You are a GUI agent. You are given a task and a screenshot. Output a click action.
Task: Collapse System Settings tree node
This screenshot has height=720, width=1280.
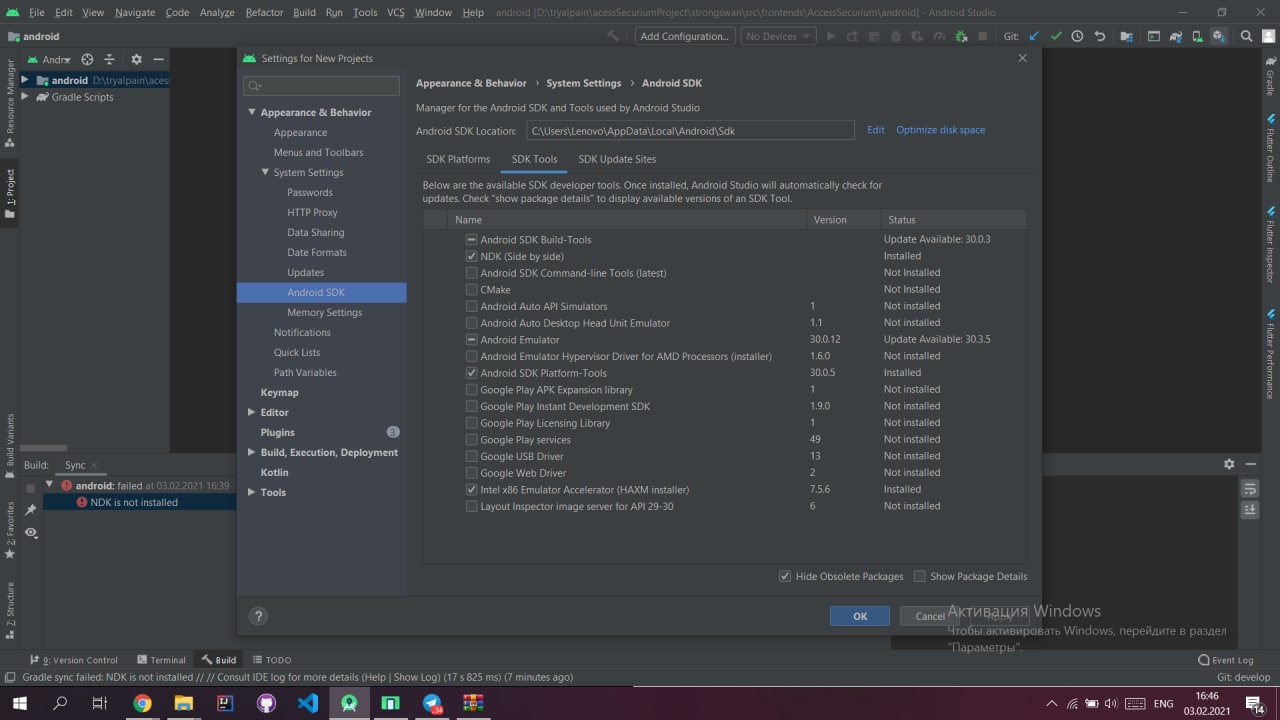(x=265, y=172)
